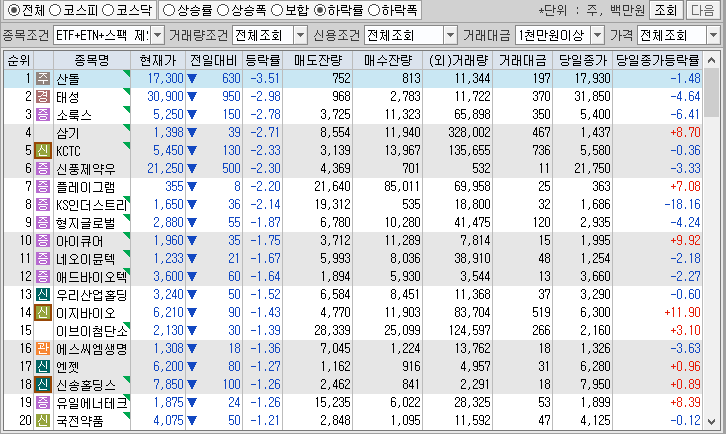
Task: Click 삼기 volume 328,002
Action: tap(469, 132)
